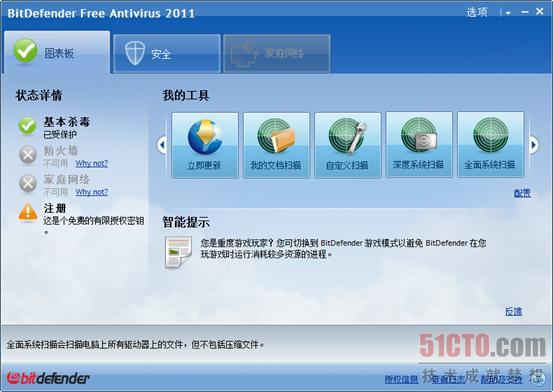Click the 状态详情 section heading

tap(39, 95)
